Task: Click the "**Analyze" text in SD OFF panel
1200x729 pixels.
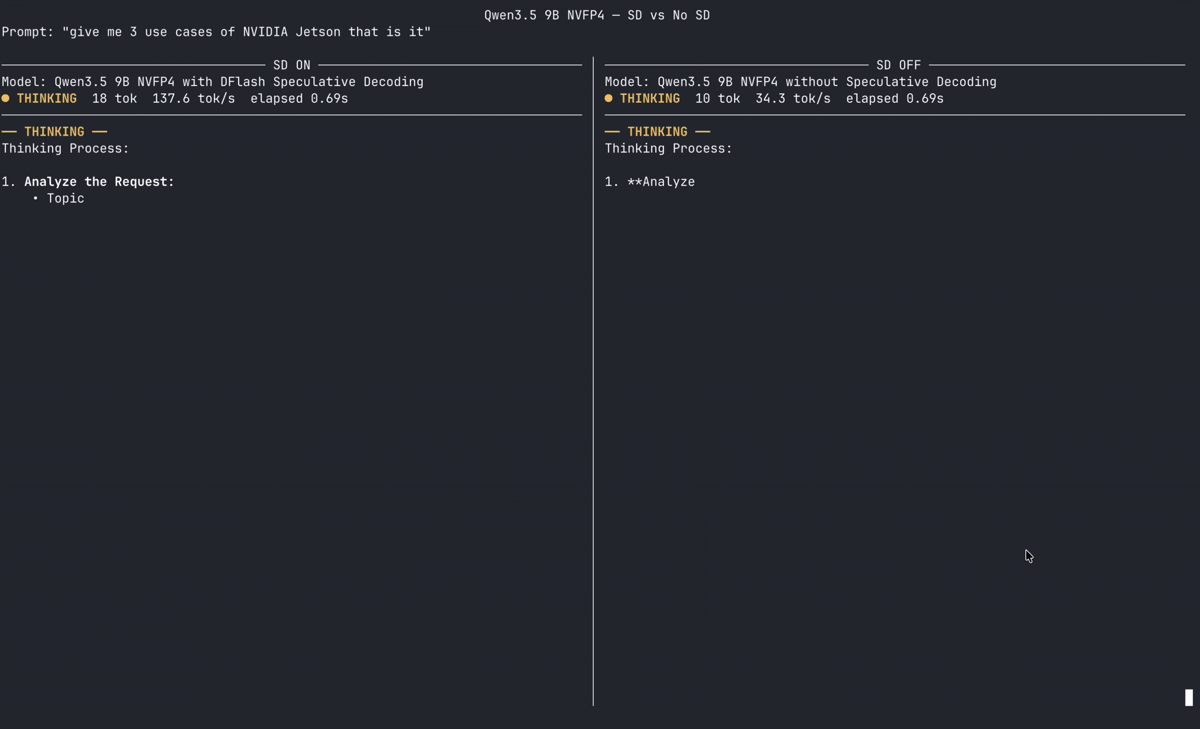Action: [660, 182]
